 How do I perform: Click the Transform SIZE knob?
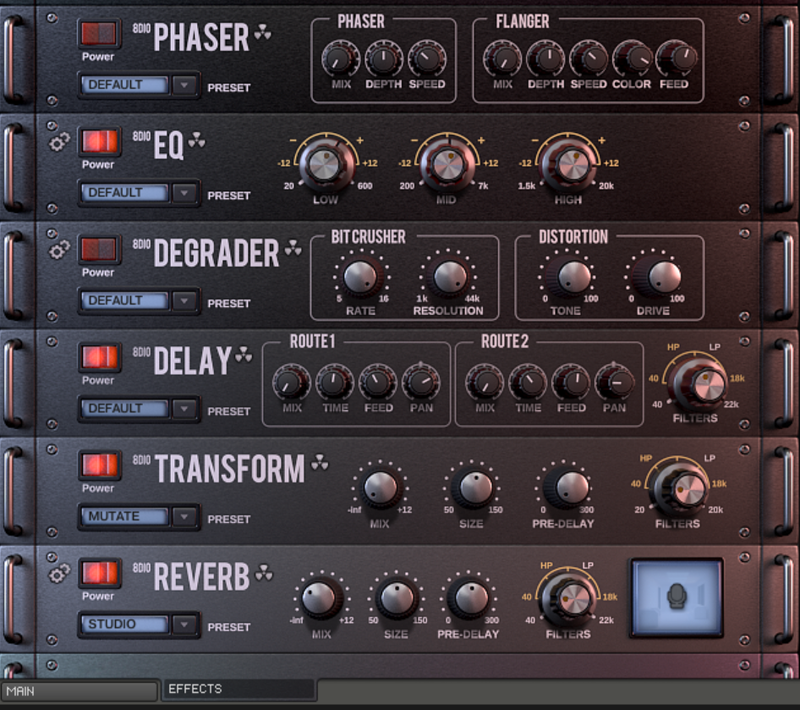click(473, 487)
